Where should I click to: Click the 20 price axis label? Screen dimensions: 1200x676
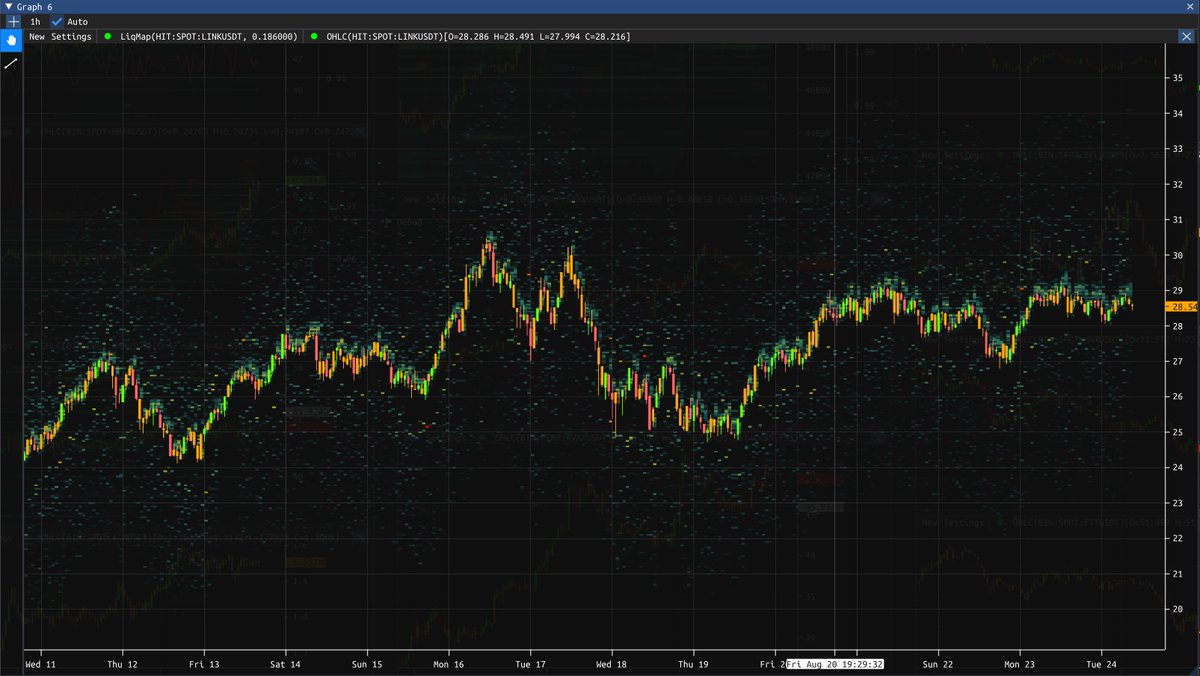pos(1177,609)
